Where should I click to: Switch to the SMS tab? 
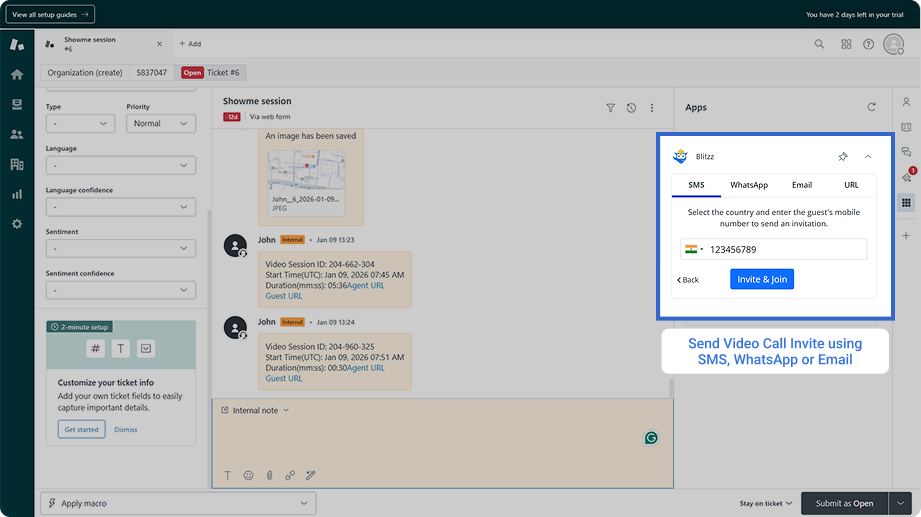(x=696, y=185)
